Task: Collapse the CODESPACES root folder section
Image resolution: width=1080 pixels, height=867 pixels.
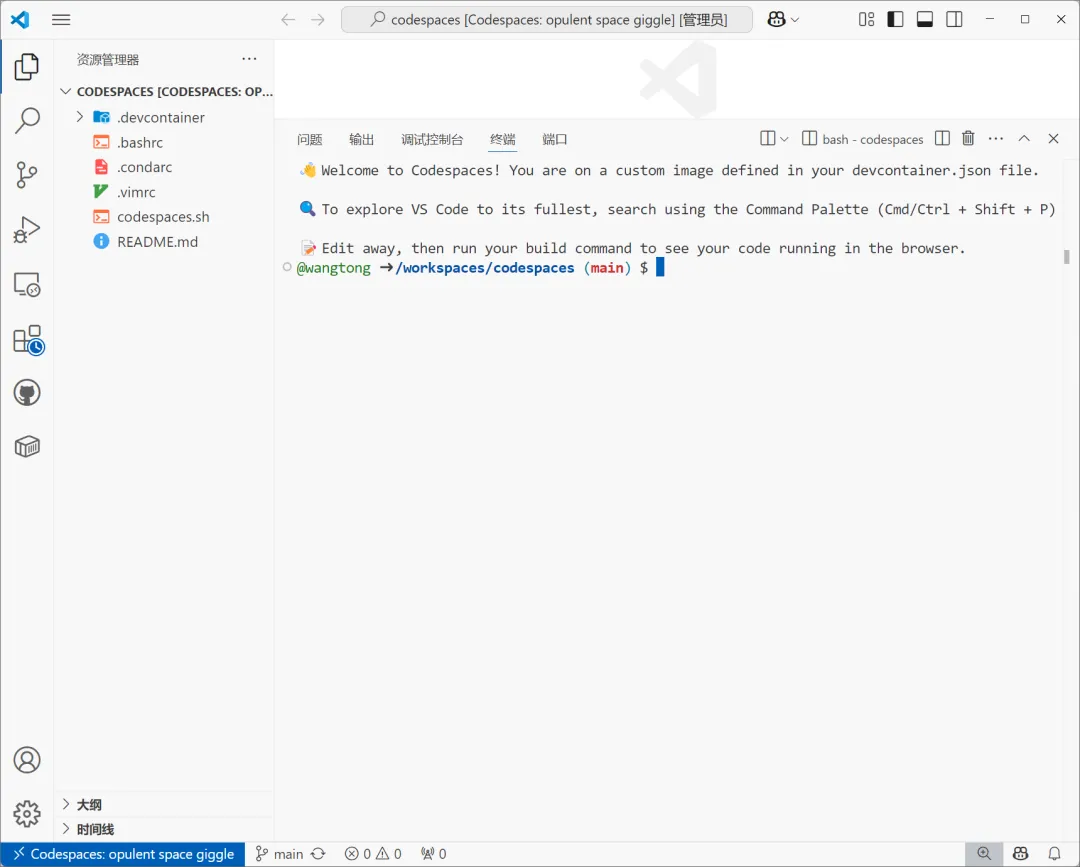Action: click(164, 92)
